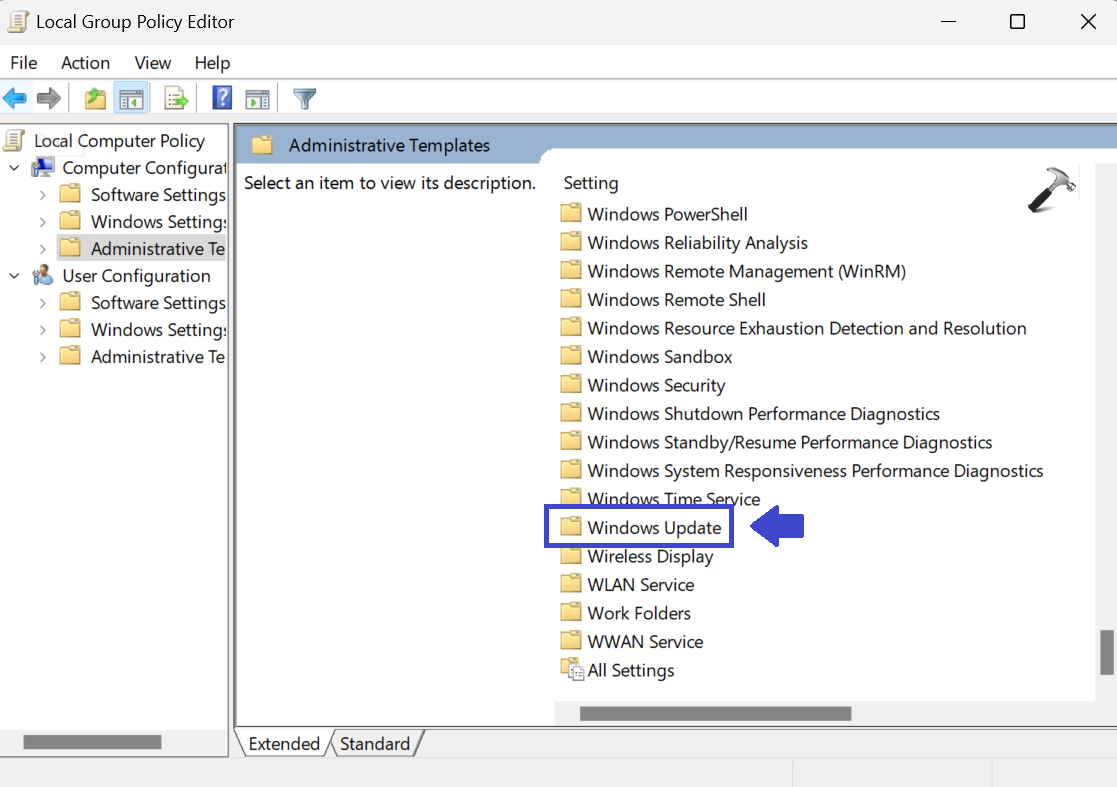Expand Administrative Templates under User Configuration
Screen dimensions: 1117x787
[42, 357]
